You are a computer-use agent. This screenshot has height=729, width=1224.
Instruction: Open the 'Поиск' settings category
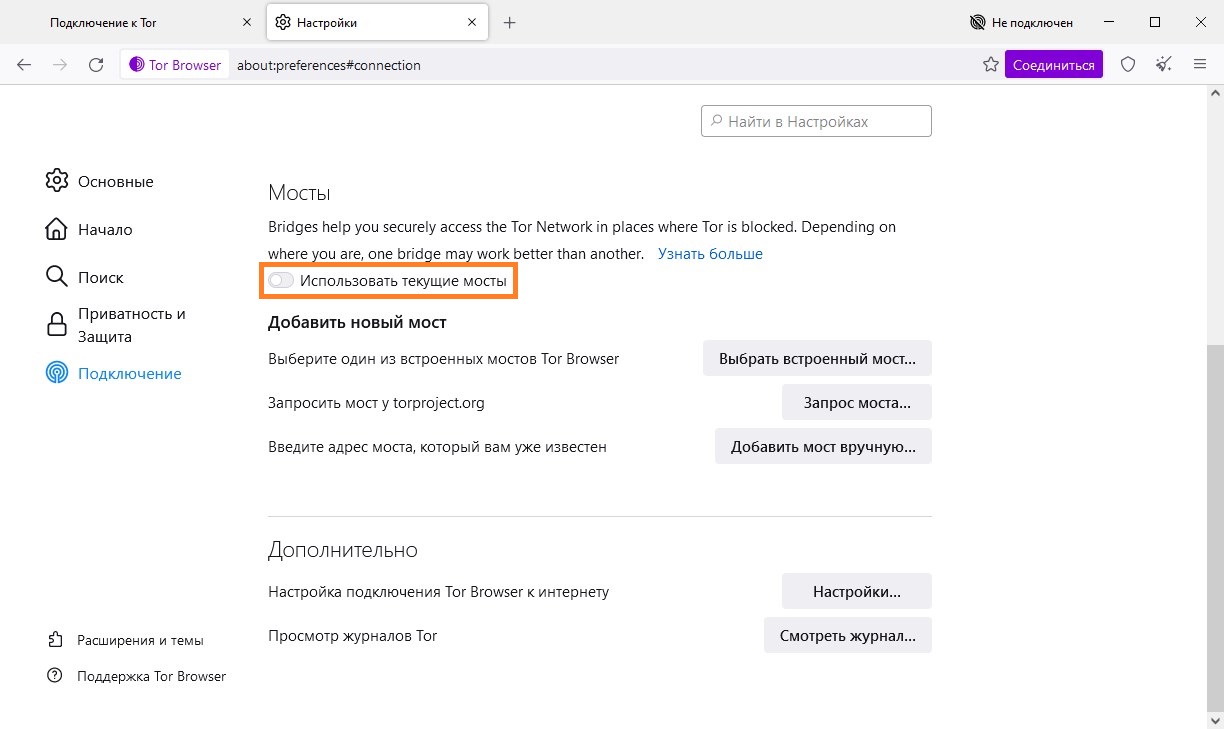tap(85, 277)
